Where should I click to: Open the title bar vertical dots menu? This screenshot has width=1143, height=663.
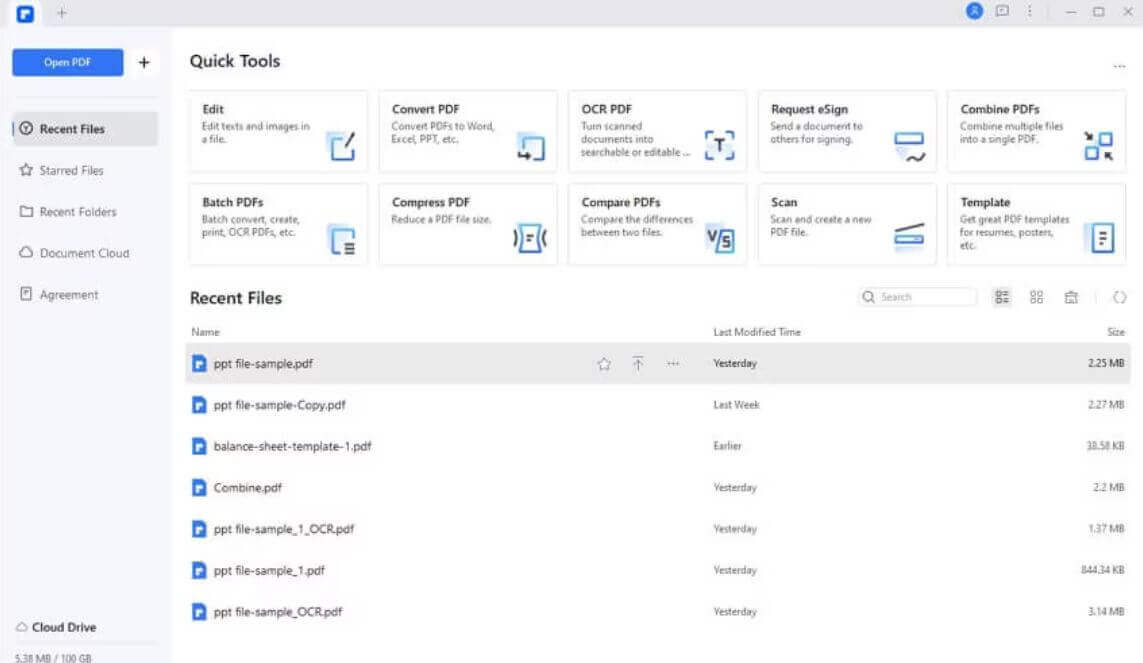click(1030, 11)
